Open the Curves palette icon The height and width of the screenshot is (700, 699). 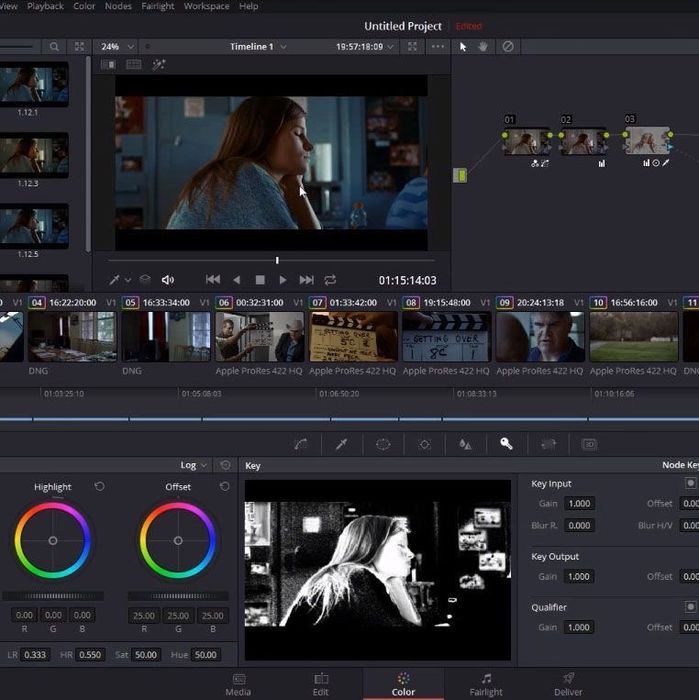click(301, 444)
